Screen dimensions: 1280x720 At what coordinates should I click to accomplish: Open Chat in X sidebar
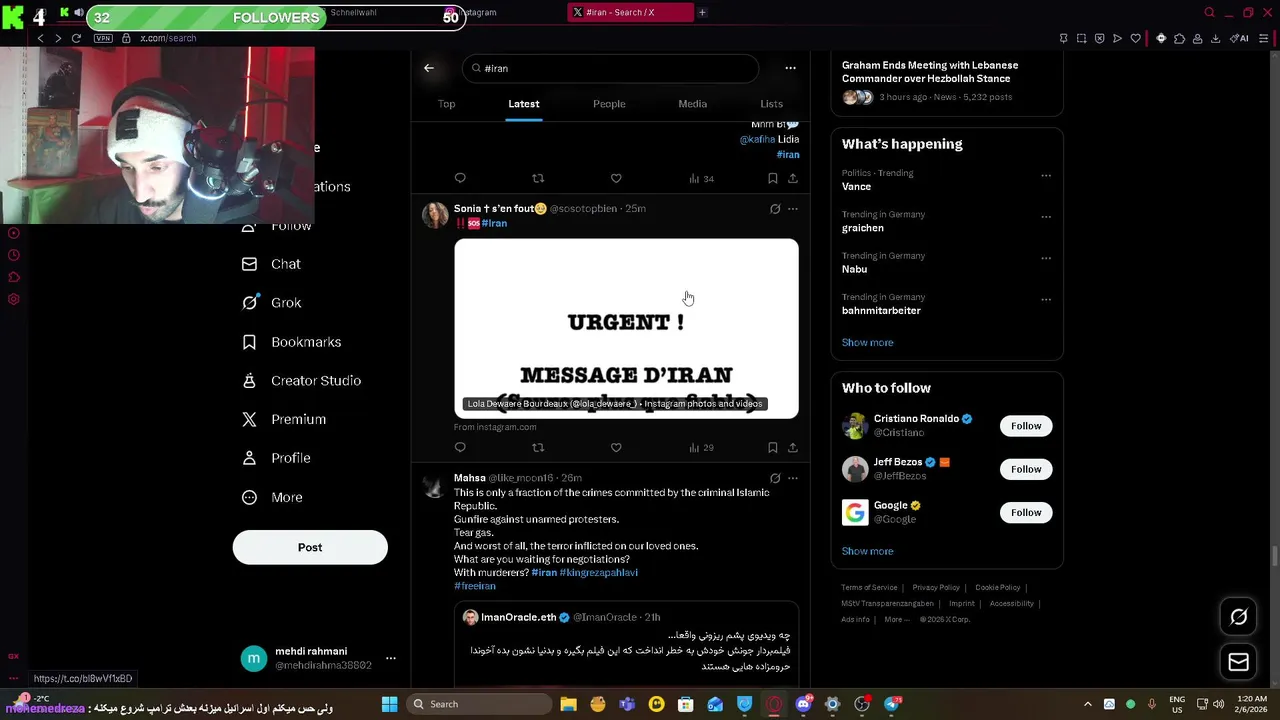click(271, 264)
